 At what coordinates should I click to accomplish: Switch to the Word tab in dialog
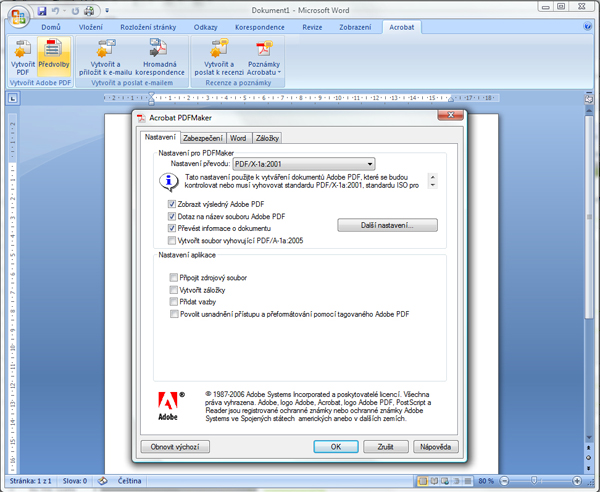238,138
